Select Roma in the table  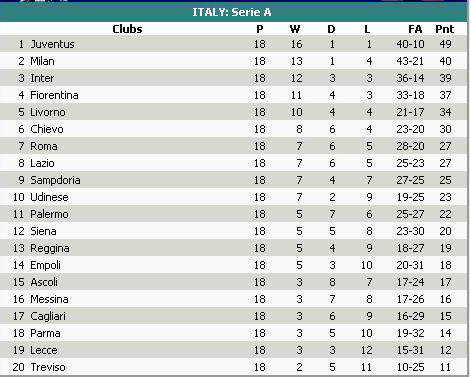point(44,146)
